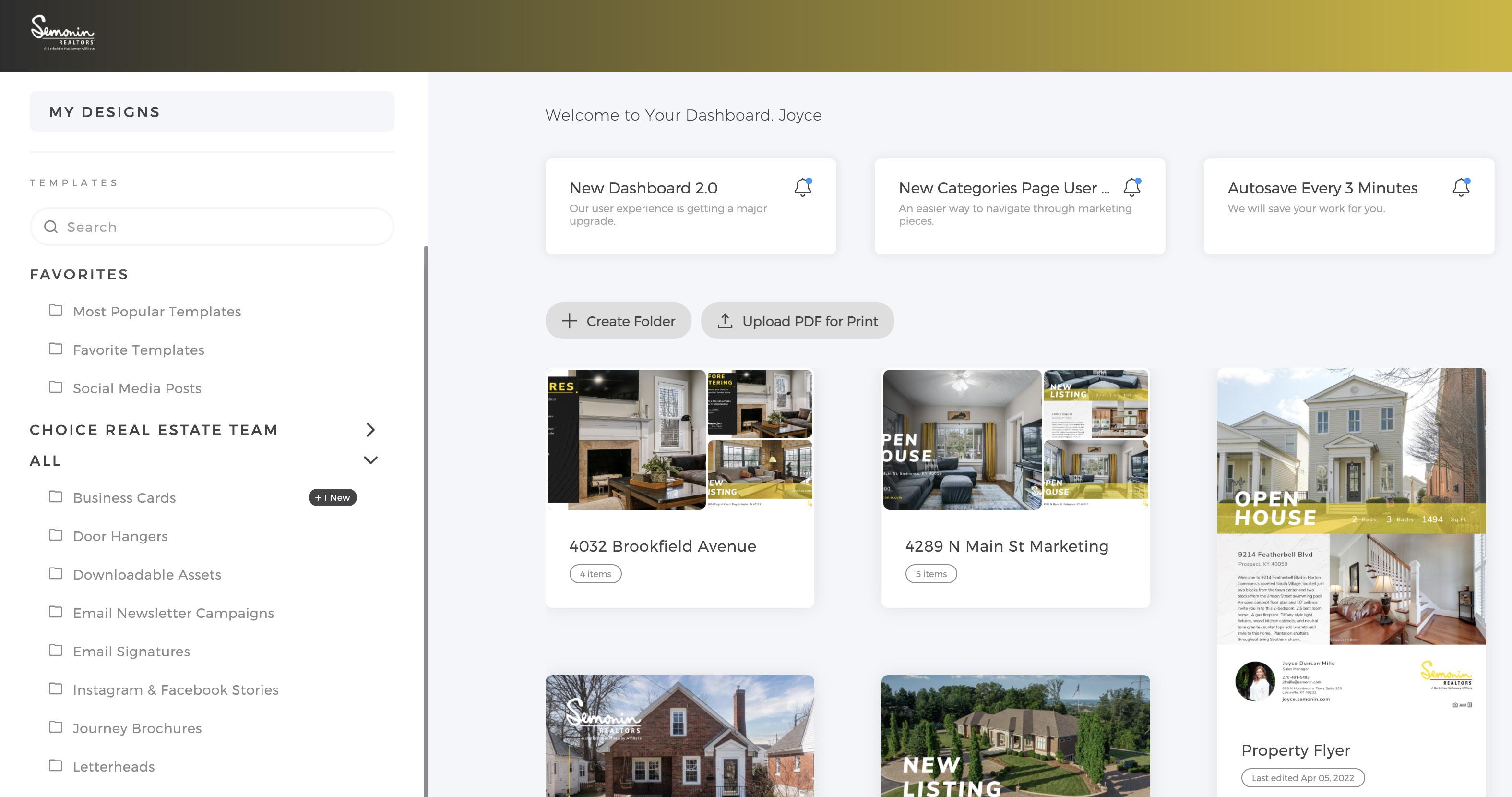This screenshot has width=1512, height=797.
Task: Click the +1 New badge on Business Cards
Action: [x=332, y=497]
